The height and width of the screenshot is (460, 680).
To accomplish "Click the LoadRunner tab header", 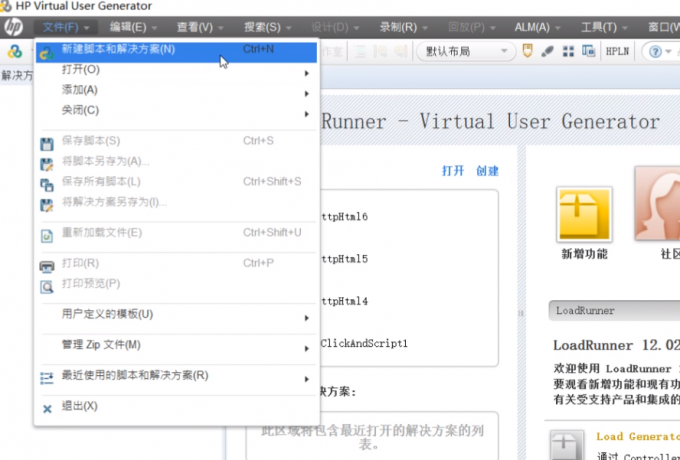I will [614, 310].
